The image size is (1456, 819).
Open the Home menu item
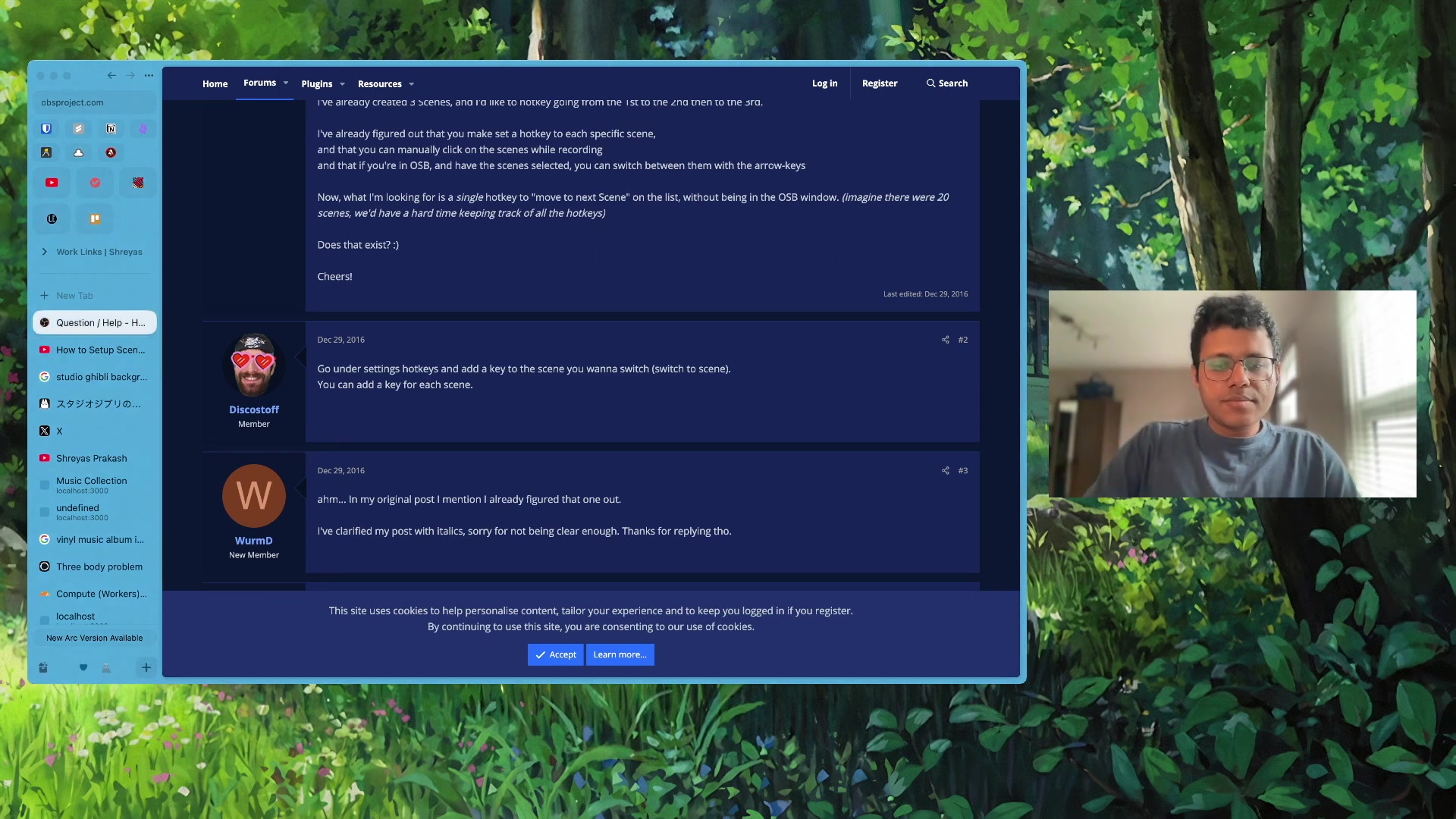click(215, 84)
